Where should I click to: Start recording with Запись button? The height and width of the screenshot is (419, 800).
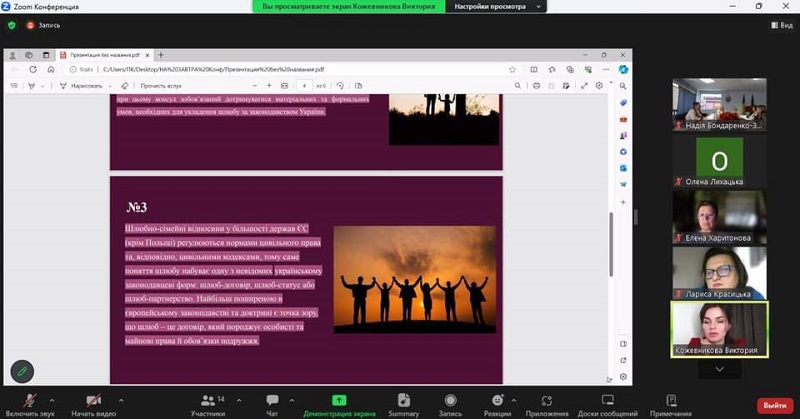[x=452, y=401]
